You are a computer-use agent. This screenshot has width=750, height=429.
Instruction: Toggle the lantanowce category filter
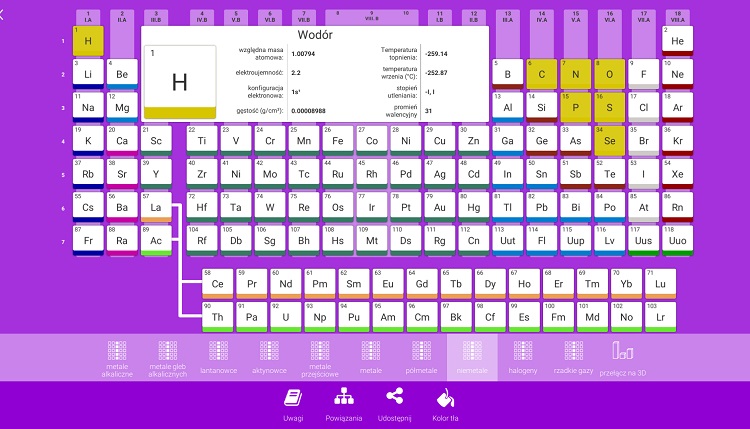219,356
